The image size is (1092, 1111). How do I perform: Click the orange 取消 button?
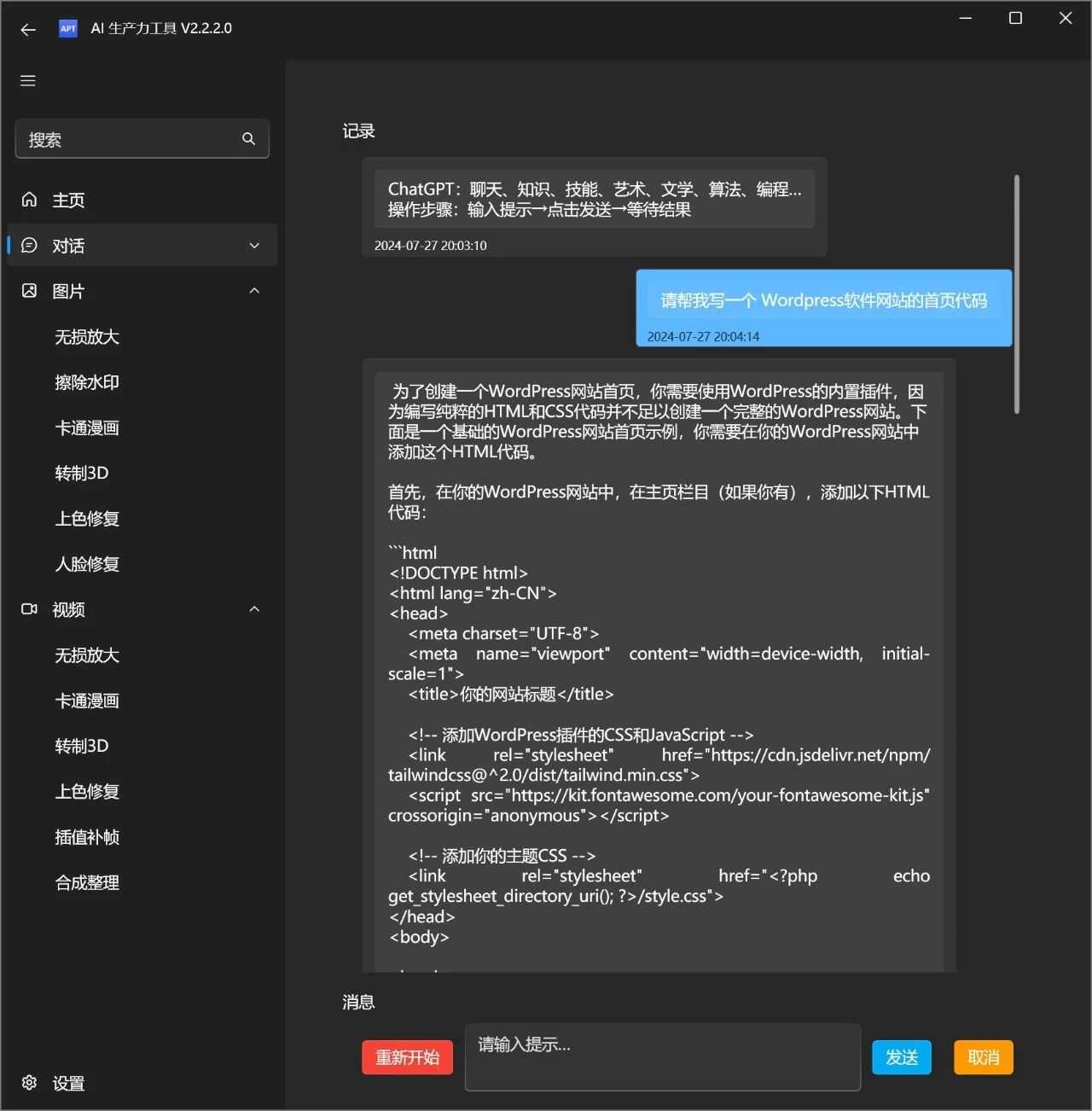(984, 1057)
